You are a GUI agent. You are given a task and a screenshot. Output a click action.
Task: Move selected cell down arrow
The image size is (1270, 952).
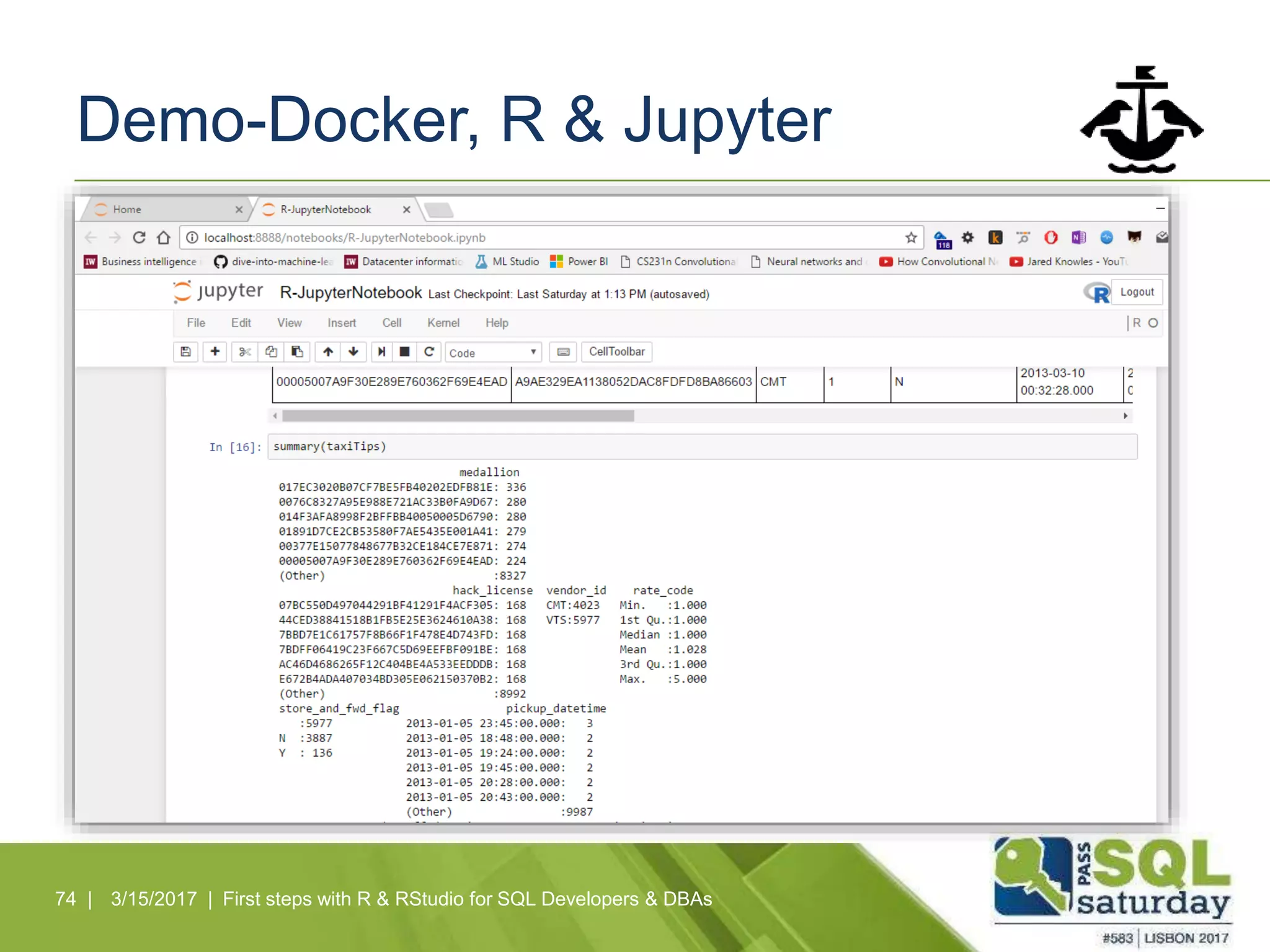tap(353, 352)
